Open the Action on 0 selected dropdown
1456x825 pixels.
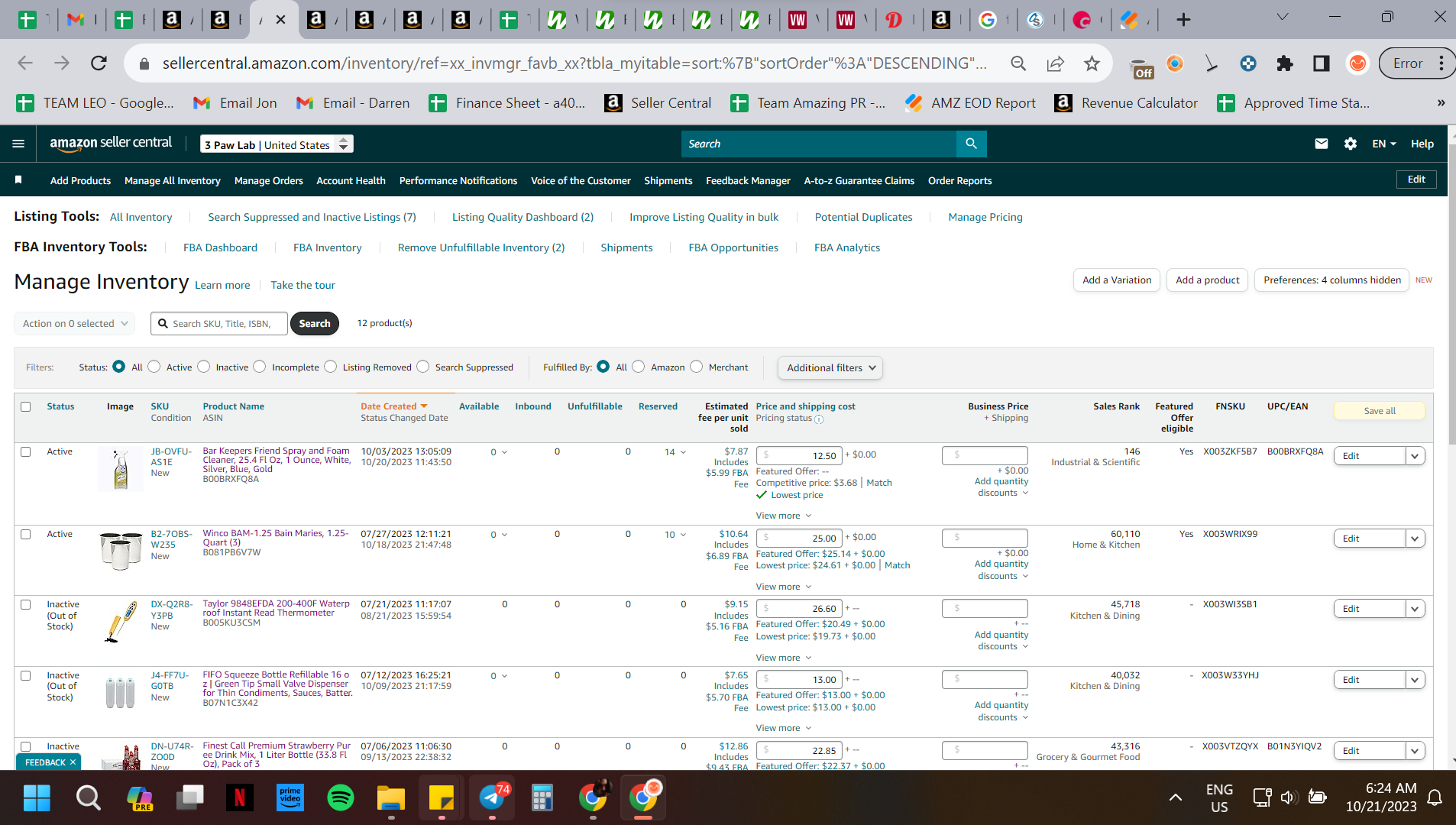tap(74, 323)
